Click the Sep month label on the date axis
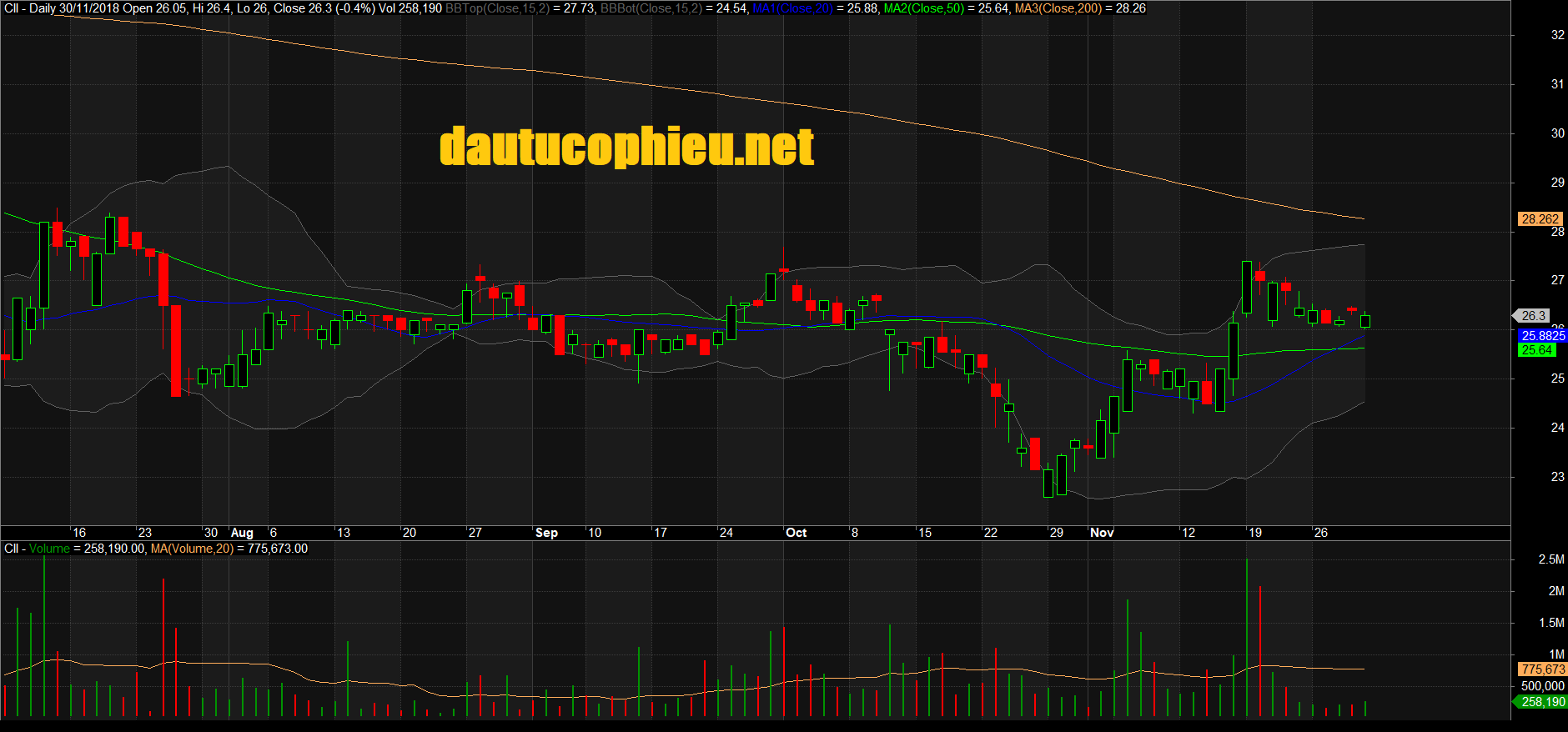Viewport: 1568px width, 732px height. 546,533
